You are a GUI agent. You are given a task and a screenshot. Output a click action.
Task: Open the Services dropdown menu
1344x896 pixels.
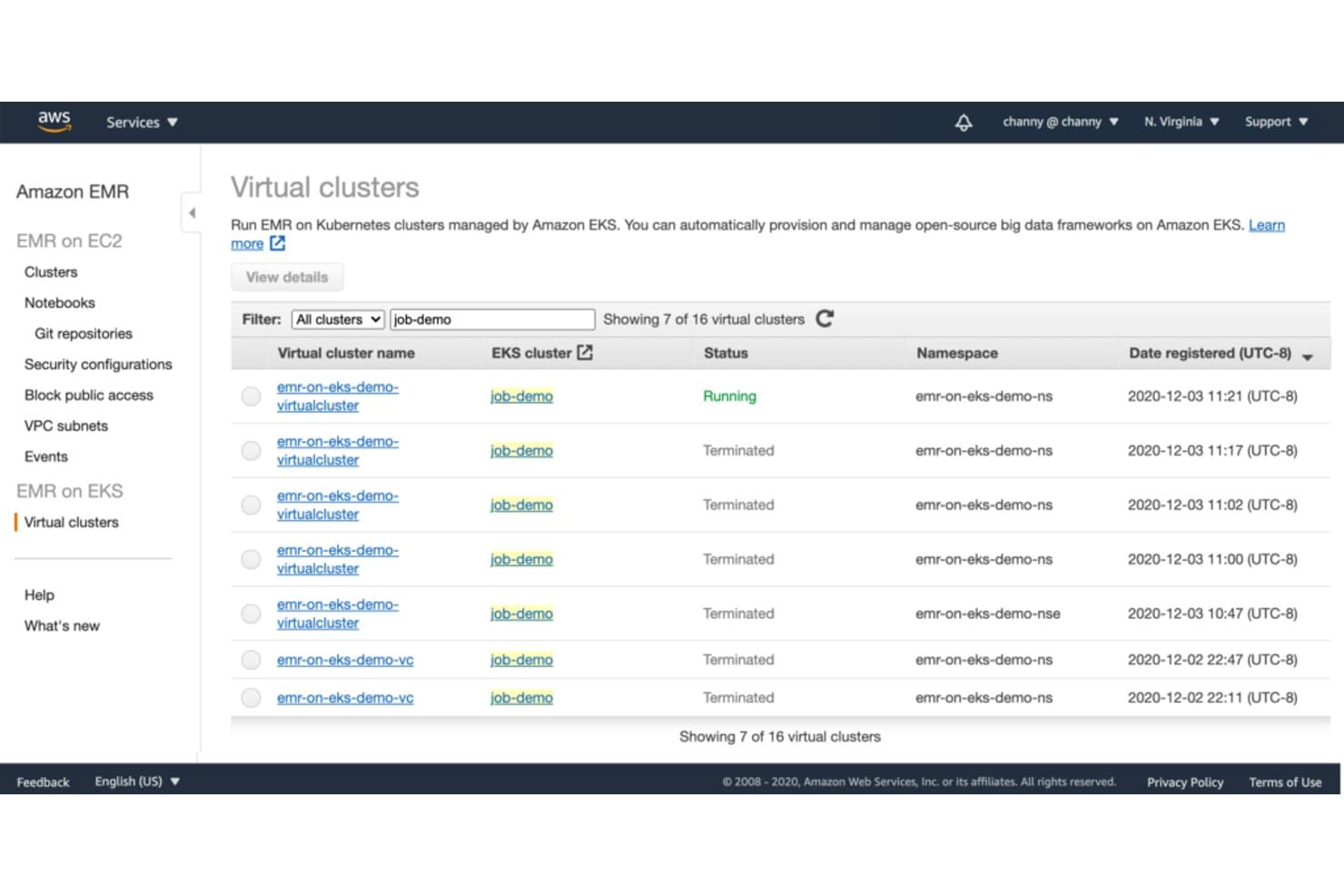(142, 123)
